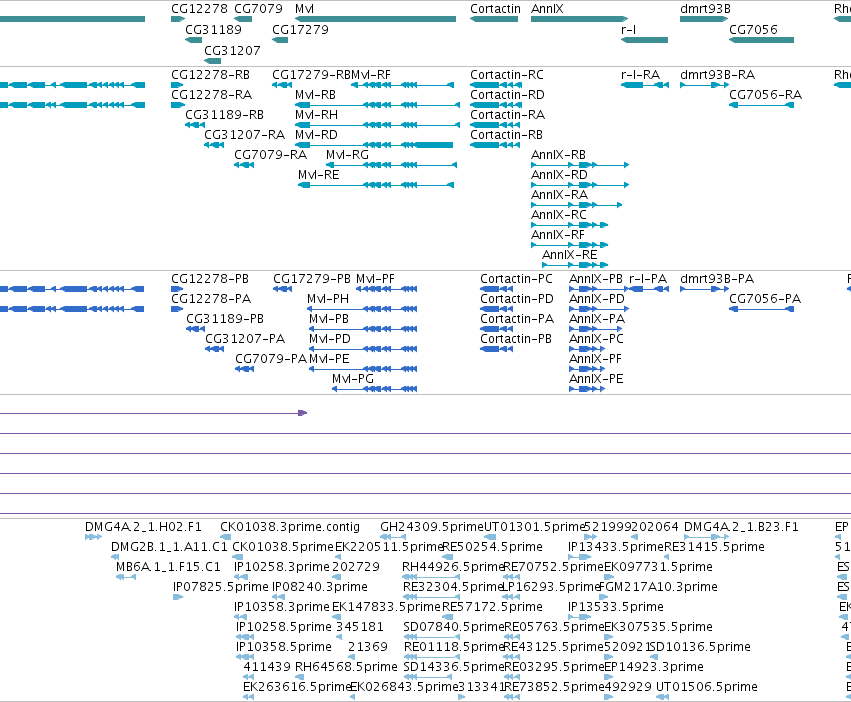This screenshot has width=851, height=702.
Task: Click the Mvl-PF protein label
Action: click(x=376, y=279)
